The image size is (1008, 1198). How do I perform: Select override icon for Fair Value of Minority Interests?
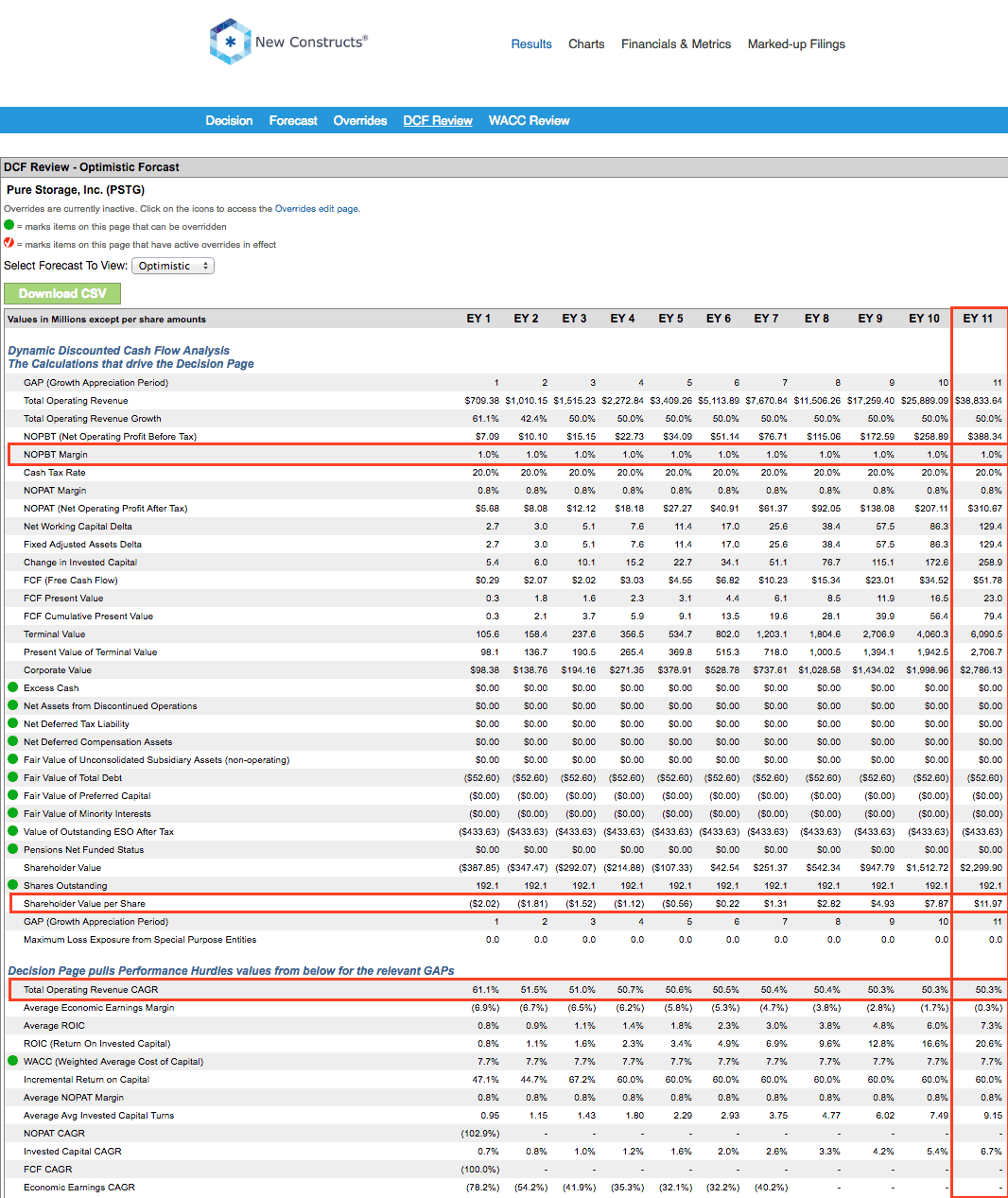[13, 813]
